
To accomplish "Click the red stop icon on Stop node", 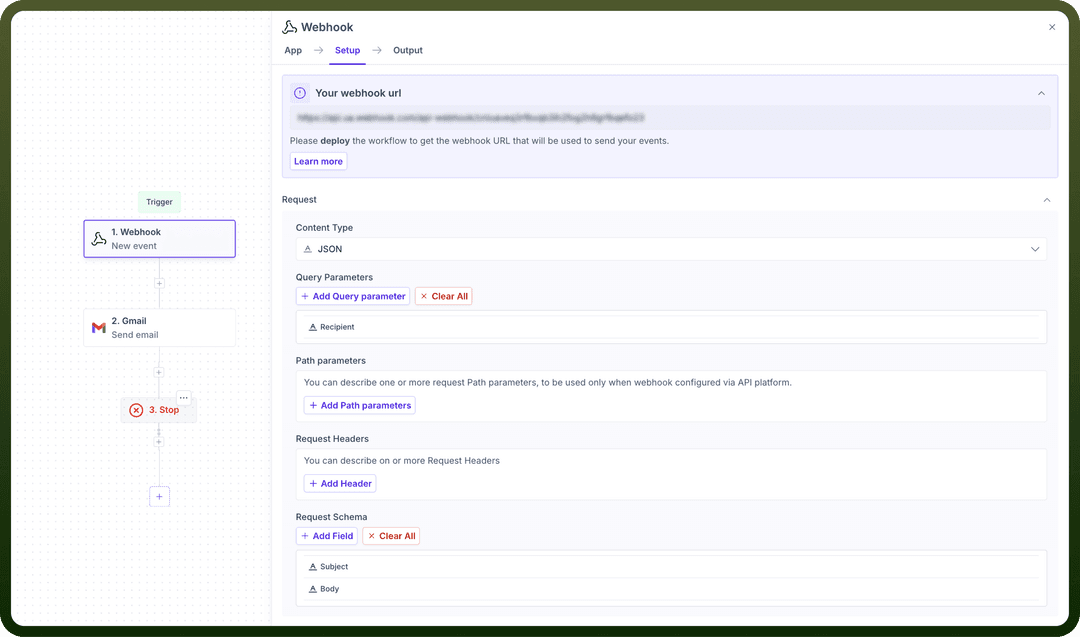I will tap(136, 410).
